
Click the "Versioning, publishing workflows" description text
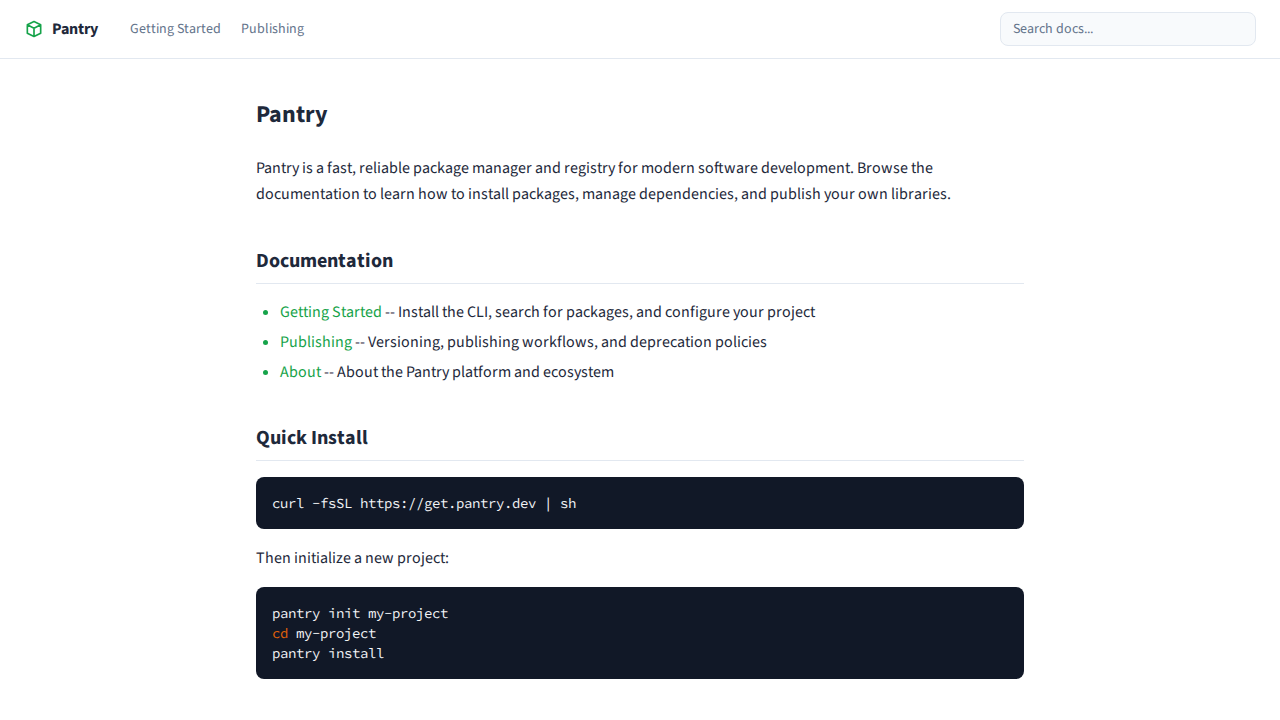567,342
